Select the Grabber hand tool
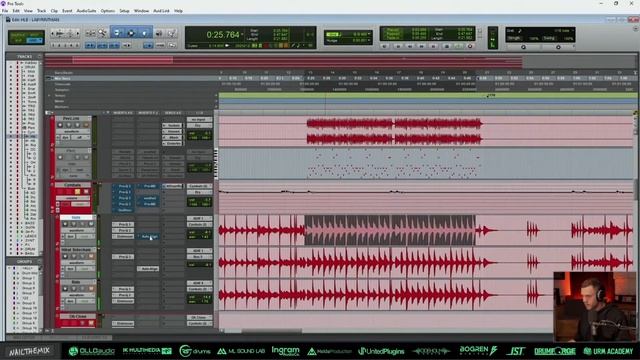 (144, 33)
